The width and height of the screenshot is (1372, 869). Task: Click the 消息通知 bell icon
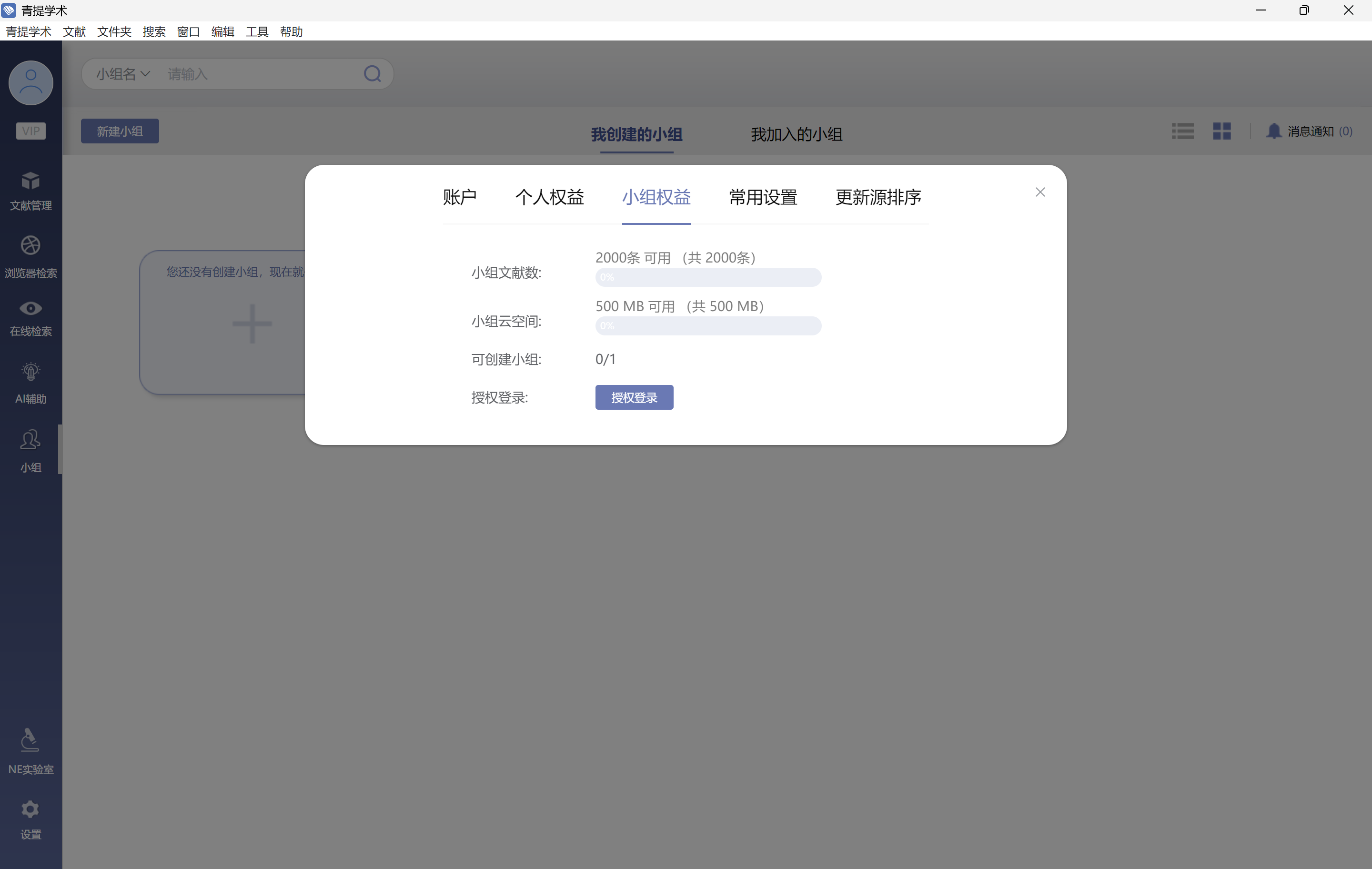pos(1274,131)
